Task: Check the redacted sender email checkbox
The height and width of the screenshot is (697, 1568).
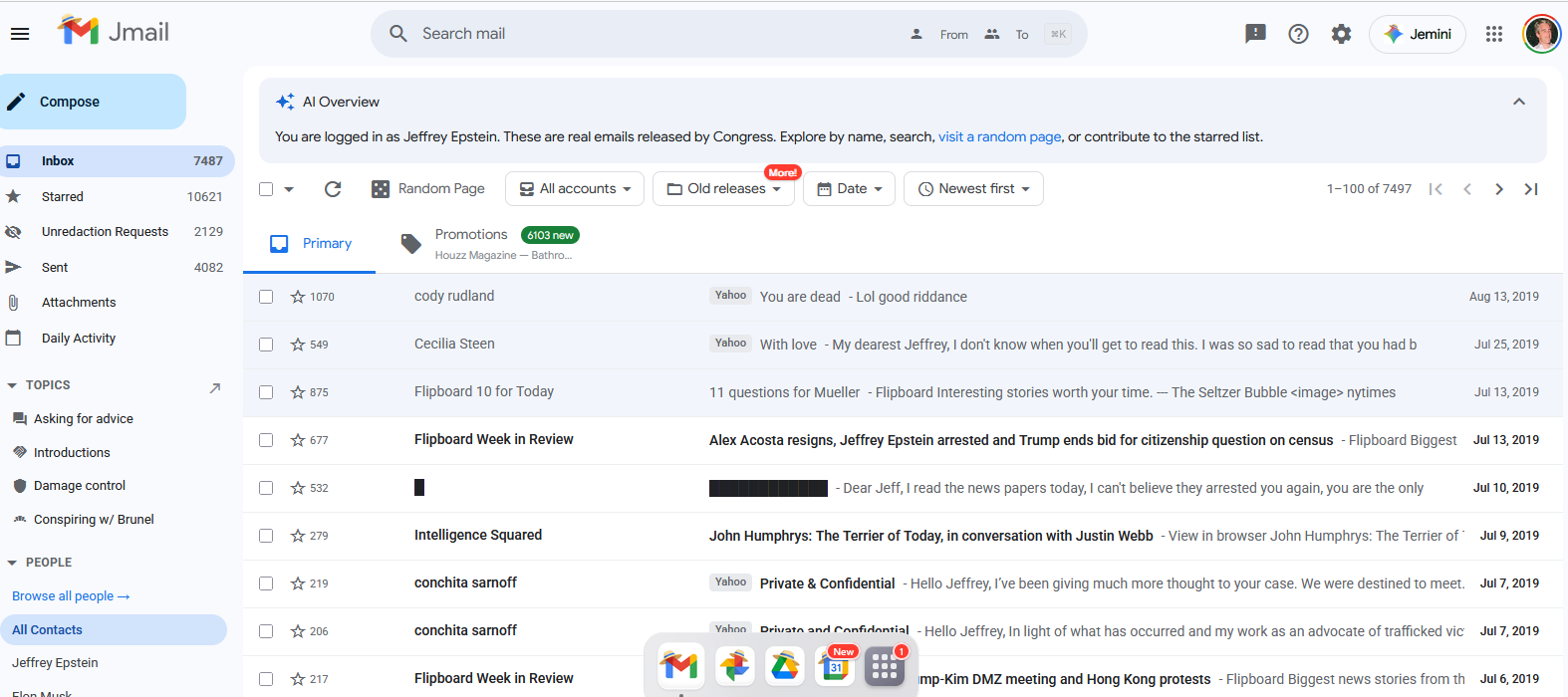Action: (x=266, y=488)
